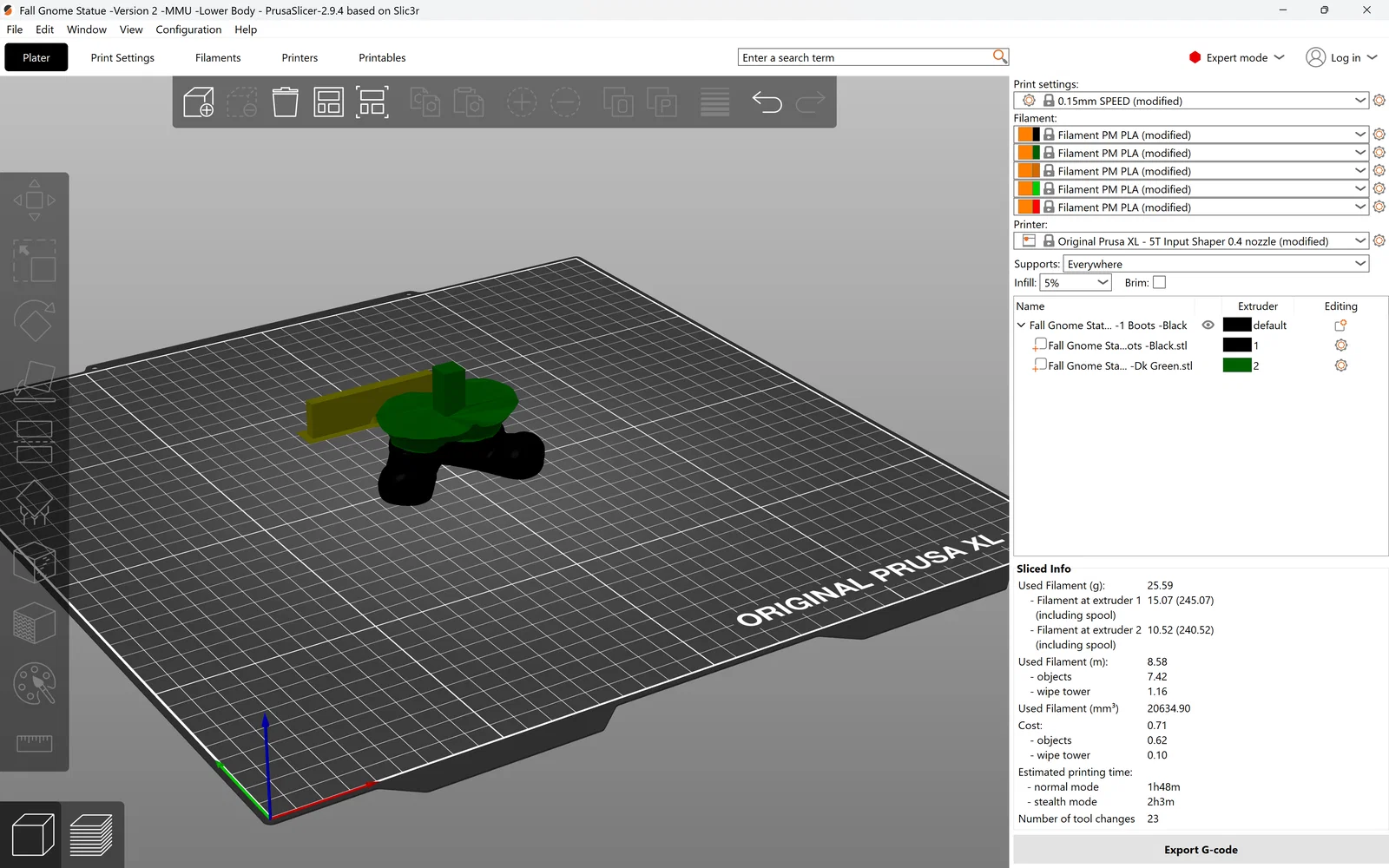This screenshot has height=868, width=1389.
Task: Click the Redo arrow icon
Action: click(x=811, y=102)
